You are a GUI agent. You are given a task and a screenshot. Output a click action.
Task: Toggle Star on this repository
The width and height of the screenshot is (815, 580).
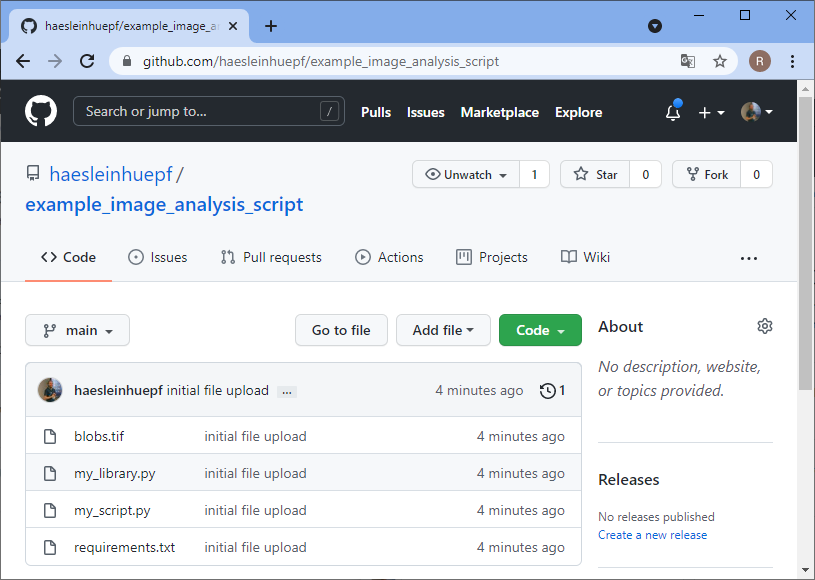pos(596,174)
